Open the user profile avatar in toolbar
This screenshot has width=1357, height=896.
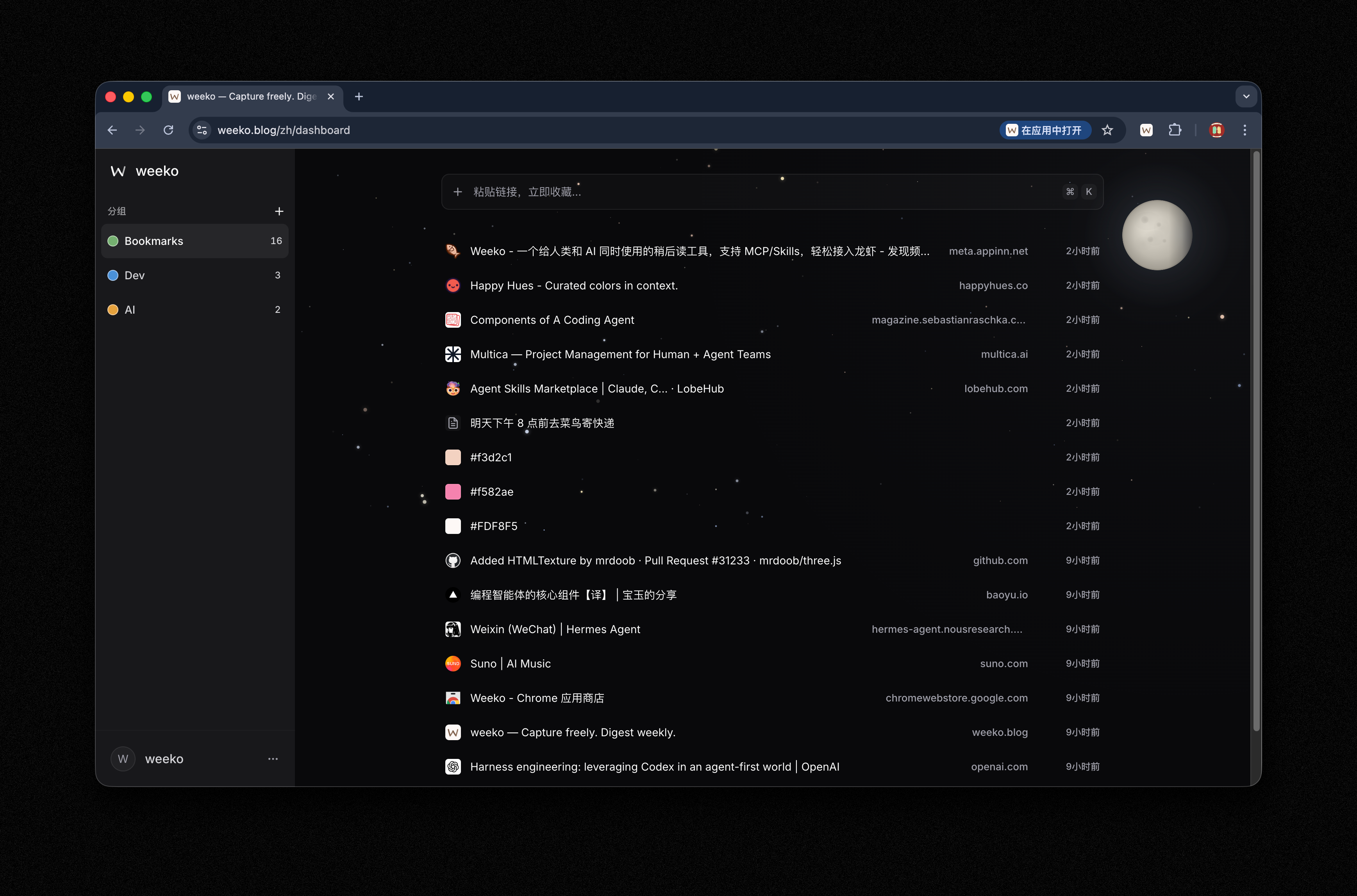(x=1216, y=130)
